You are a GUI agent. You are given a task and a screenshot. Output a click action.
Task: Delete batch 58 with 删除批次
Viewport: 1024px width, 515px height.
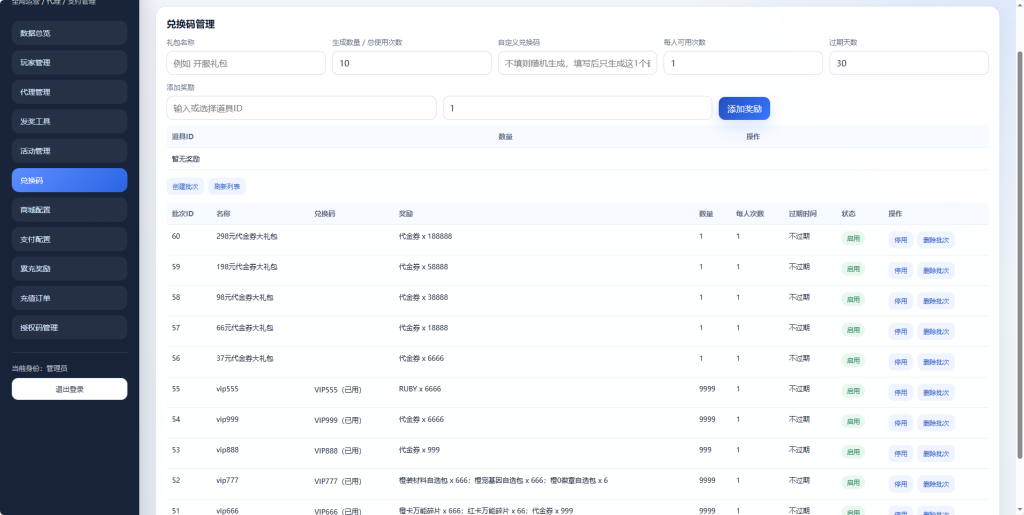936,301
